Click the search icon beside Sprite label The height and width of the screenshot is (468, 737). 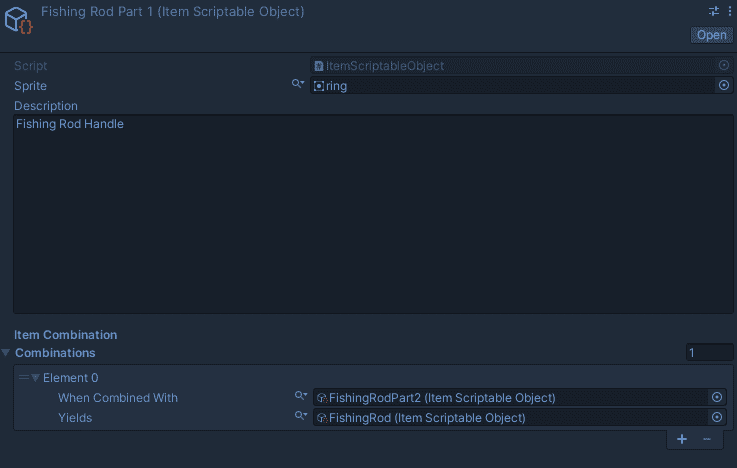[x=298, y=85]
